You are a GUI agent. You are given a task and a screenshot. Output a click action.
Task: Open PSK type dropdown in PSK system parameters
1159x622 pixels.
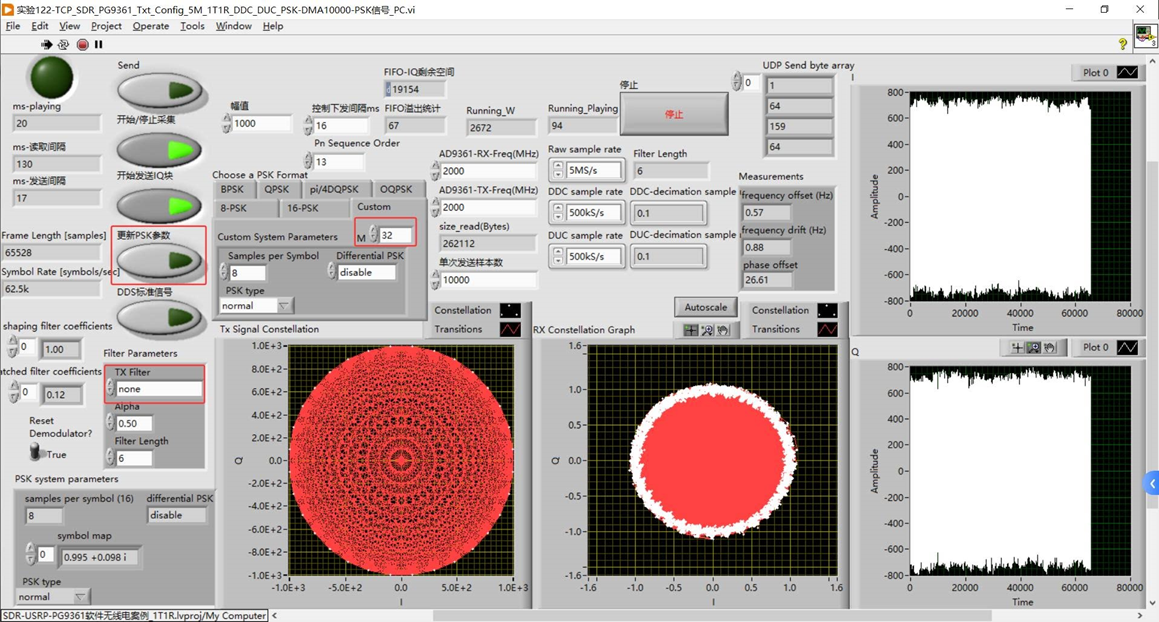(x=81, y=597)
